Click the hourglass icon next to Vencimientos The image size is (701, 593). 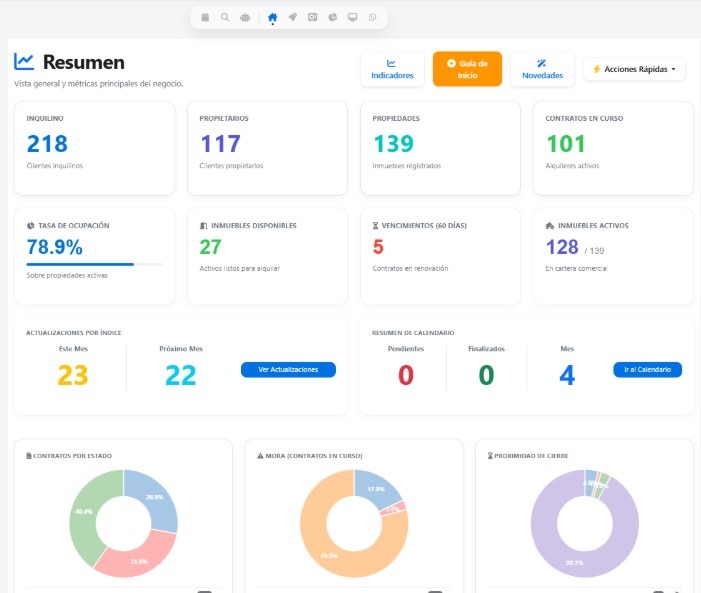click(x=376, y=226)
